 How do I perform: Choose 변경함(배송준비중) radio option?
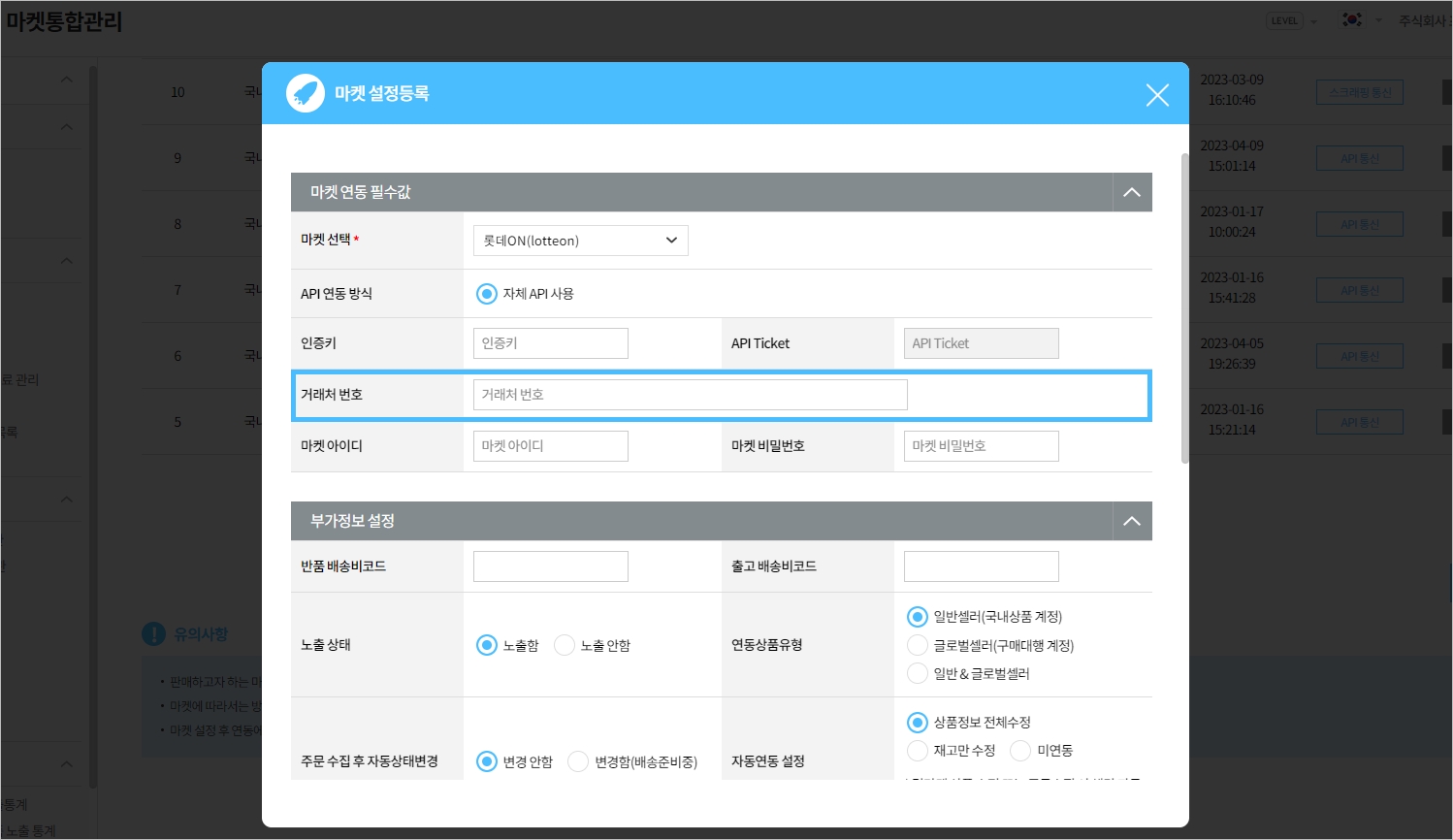(x=578, y=762)
